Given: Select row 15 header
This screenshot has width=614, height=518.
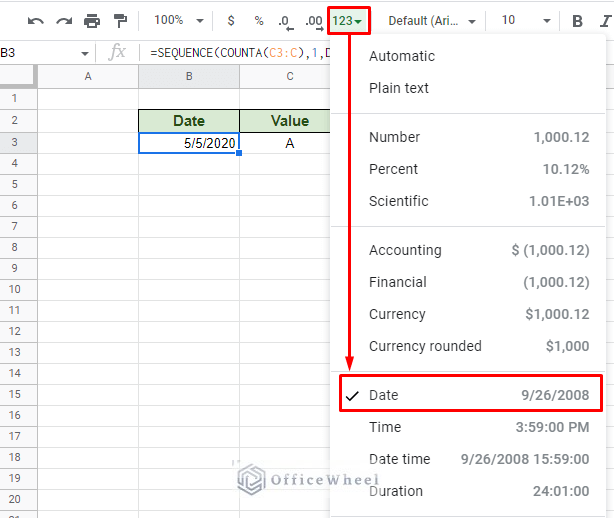Looking at the screenshot, I should click(18, 394).
